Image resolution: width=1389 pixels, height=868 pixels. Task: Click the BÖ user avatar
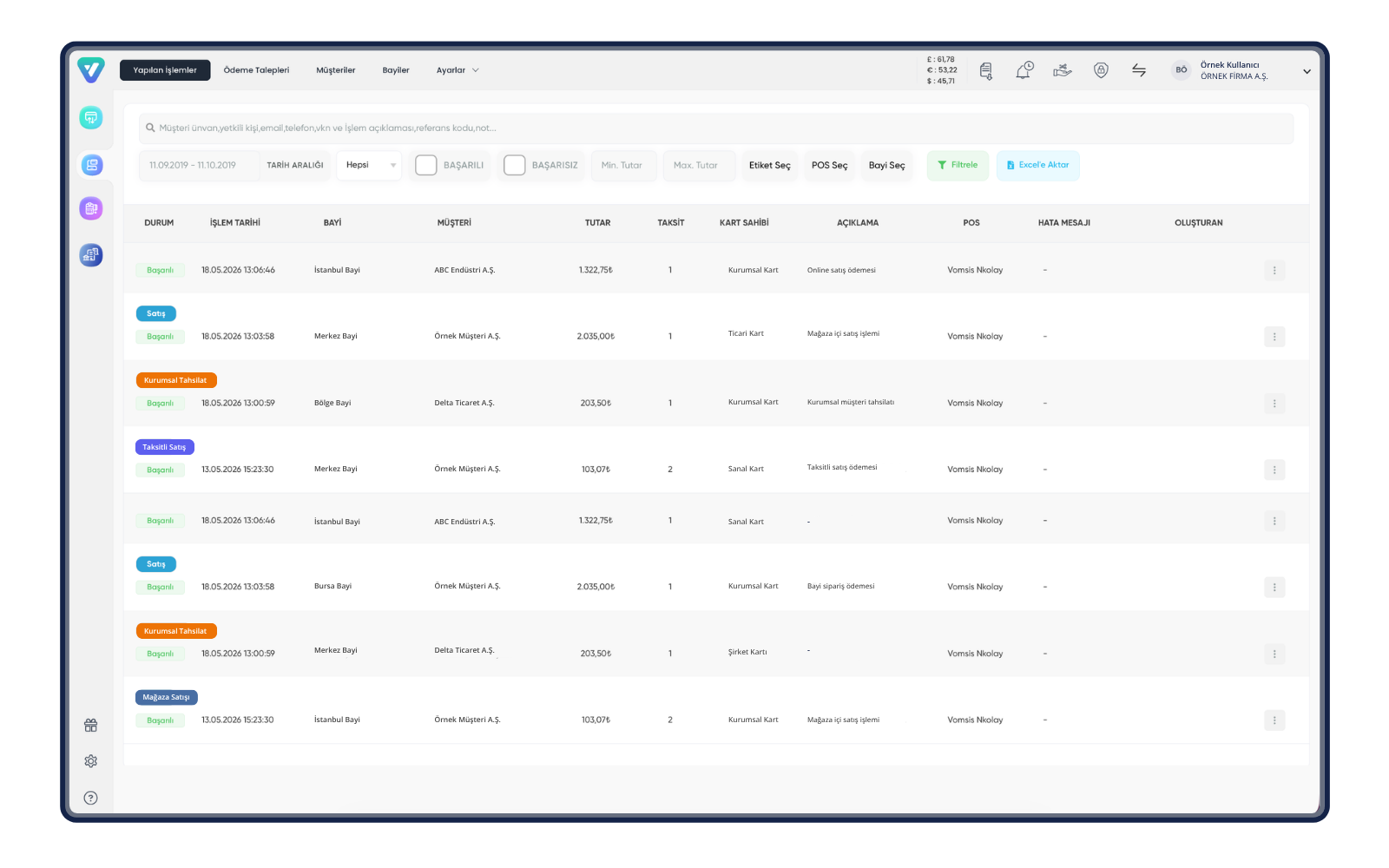1181,70
